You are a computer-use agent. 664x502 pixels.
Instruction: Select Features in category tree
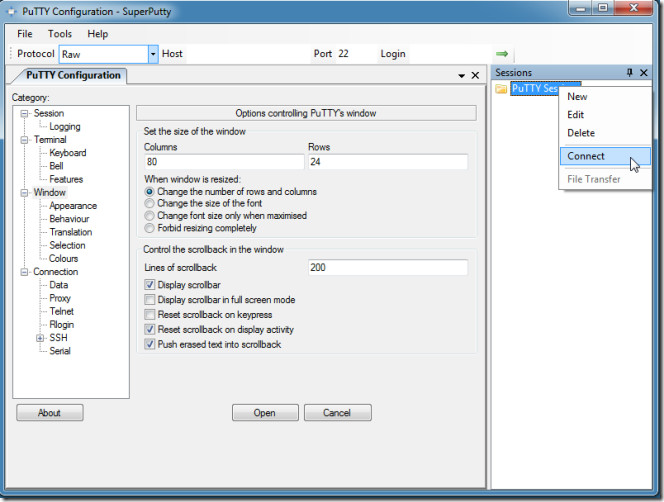tap(66, 179)
